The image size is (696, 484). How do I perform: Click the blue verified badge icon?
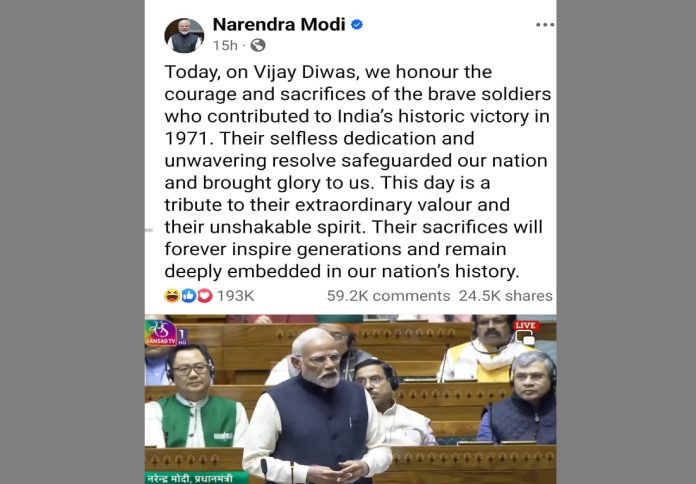pyautogui.click(x=356, y=24)
